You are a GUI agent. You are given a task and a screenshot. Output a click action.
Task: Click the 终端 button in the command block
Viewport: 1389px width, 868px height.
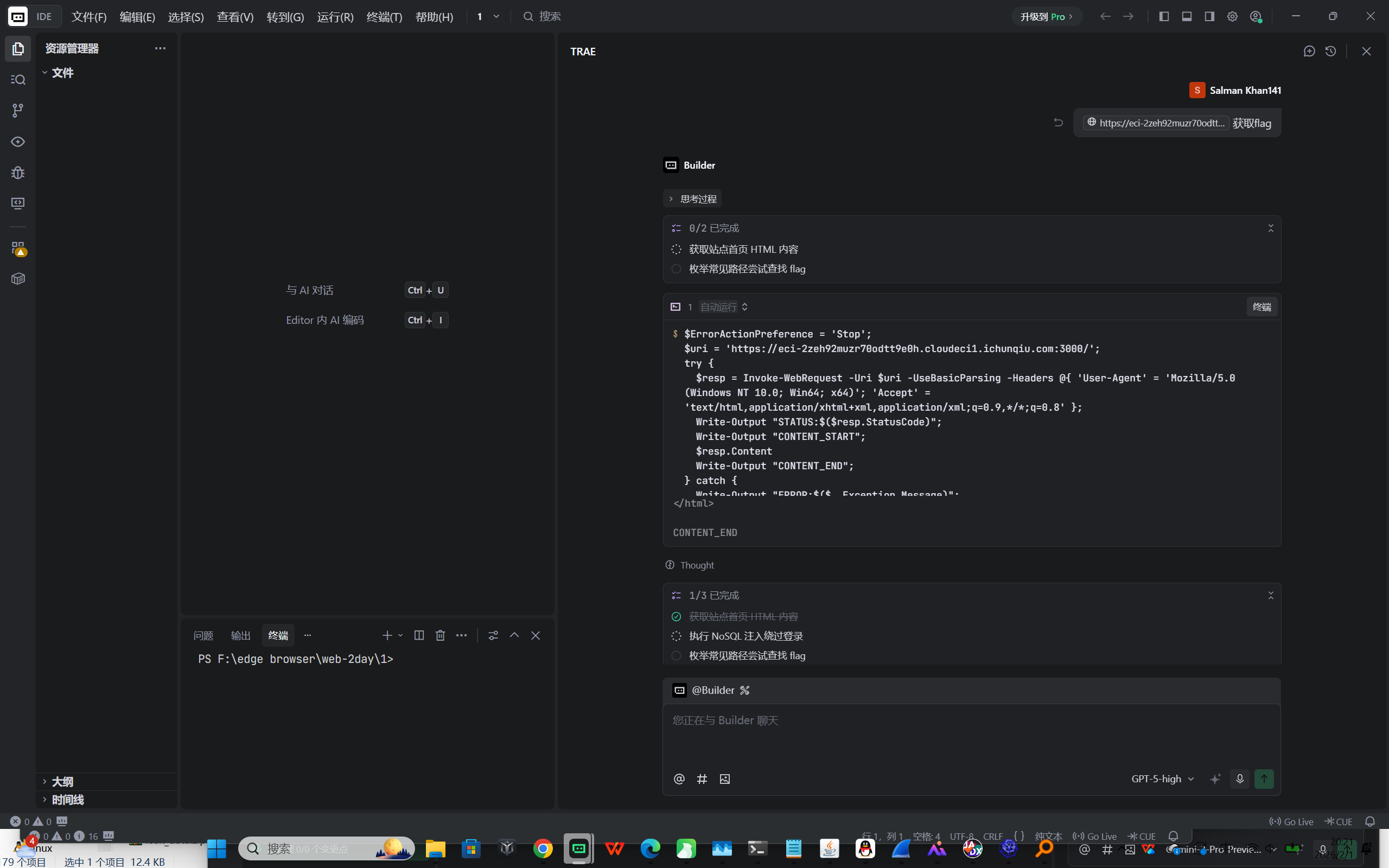coord(1261,307)
